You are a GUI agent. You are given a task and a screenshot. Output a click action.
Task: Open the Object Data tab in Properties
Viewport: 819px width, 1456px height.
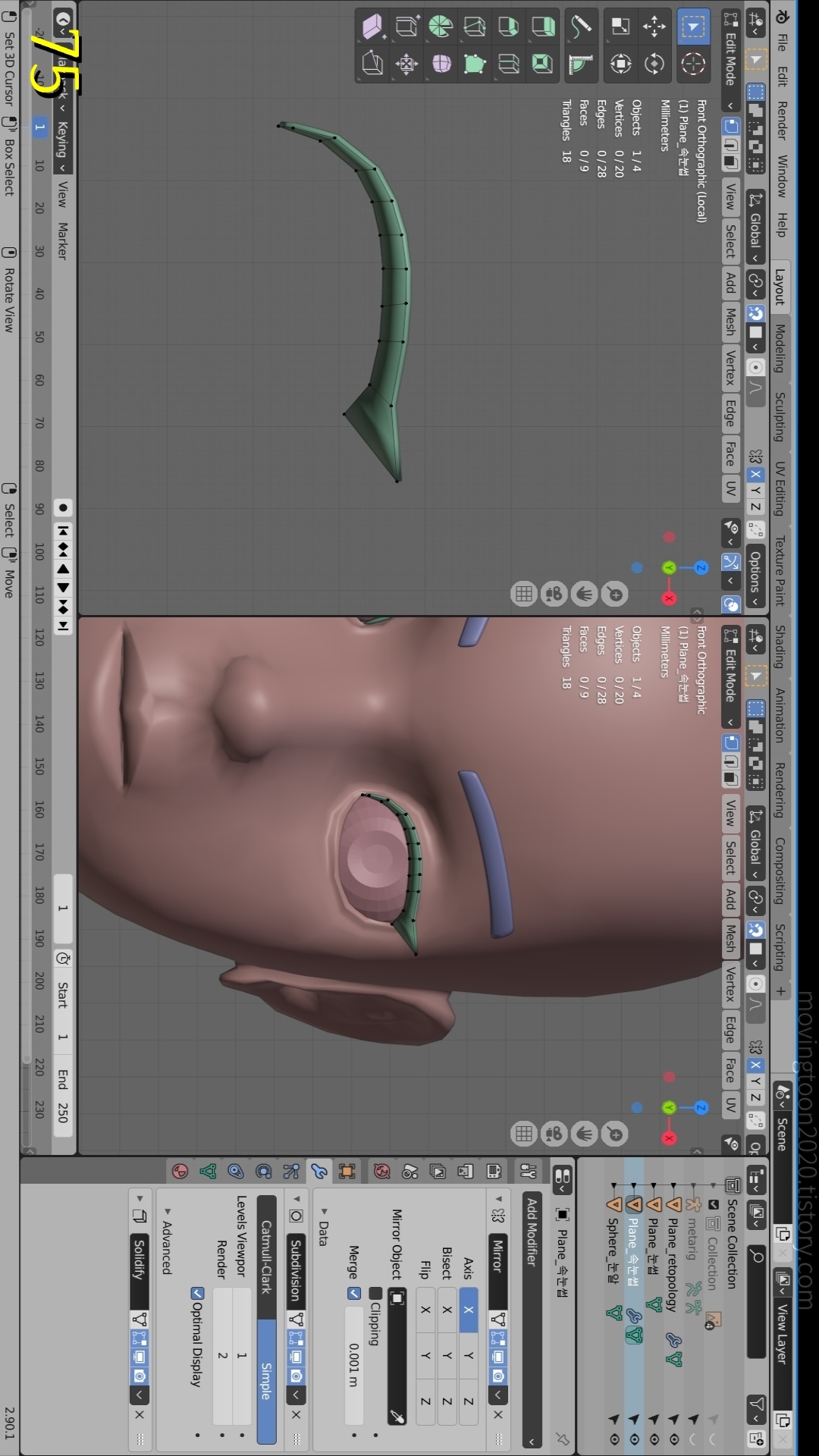(x=208, y=1172)
